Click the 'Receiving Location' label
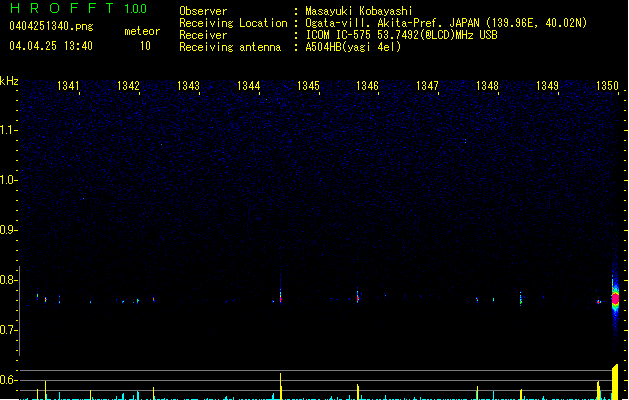The image size is (629, 400). [233, 23]
